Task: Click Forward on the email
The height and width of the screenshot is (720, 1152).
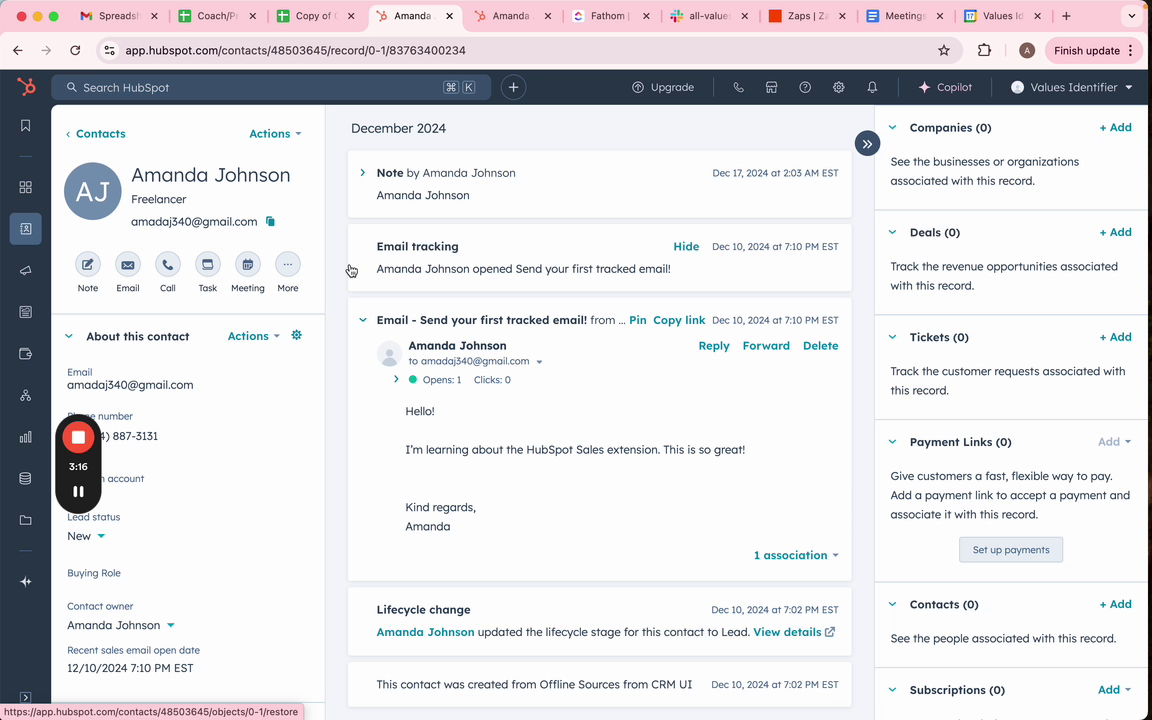Action: click(x=766, y=346)
